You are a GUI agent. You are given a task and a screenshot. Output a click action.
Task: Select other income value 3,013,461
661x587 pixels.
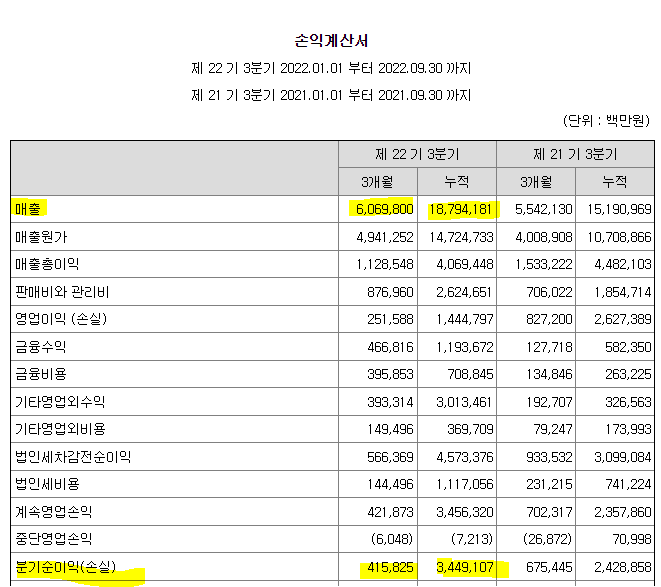click(464, 402)
